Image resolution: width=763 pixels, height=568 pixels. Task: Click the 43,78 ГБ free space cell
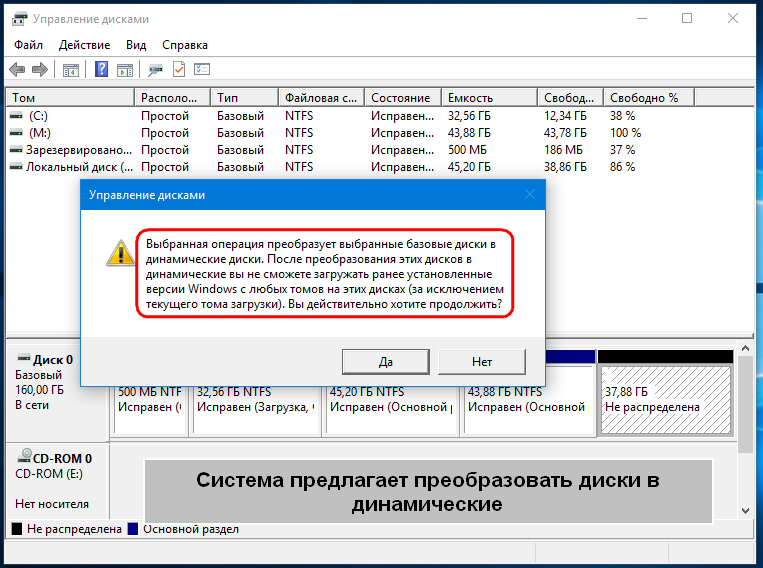pos(565,133)
